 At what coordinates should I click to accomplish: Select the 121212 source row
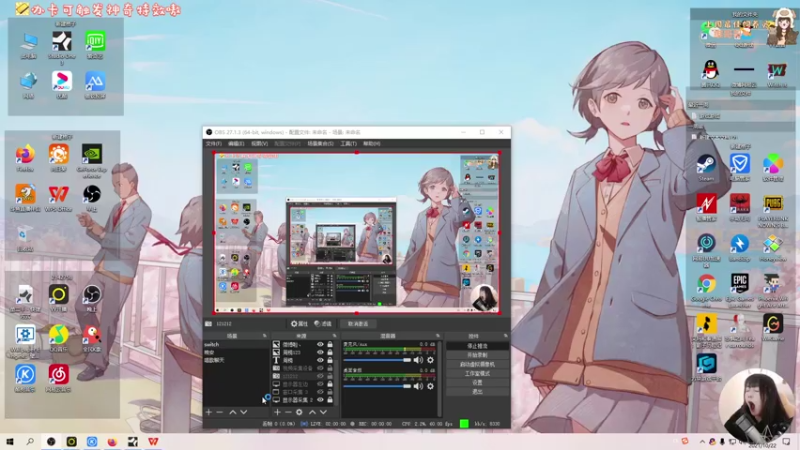coord(303,376)
